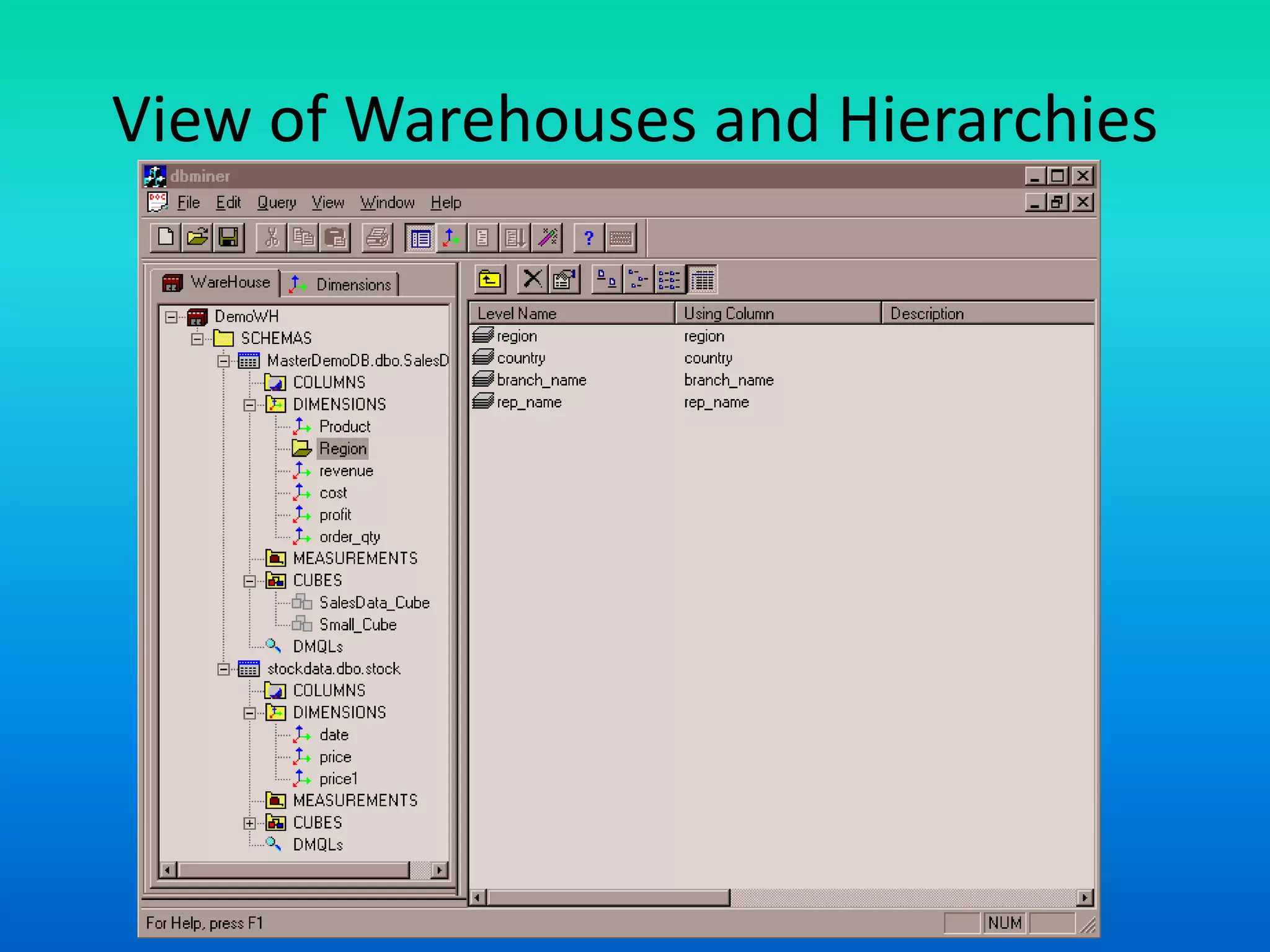
Task: Select MEASUREMENTS folder under stockdata.dbo.stock
Action: coord(355,801)
